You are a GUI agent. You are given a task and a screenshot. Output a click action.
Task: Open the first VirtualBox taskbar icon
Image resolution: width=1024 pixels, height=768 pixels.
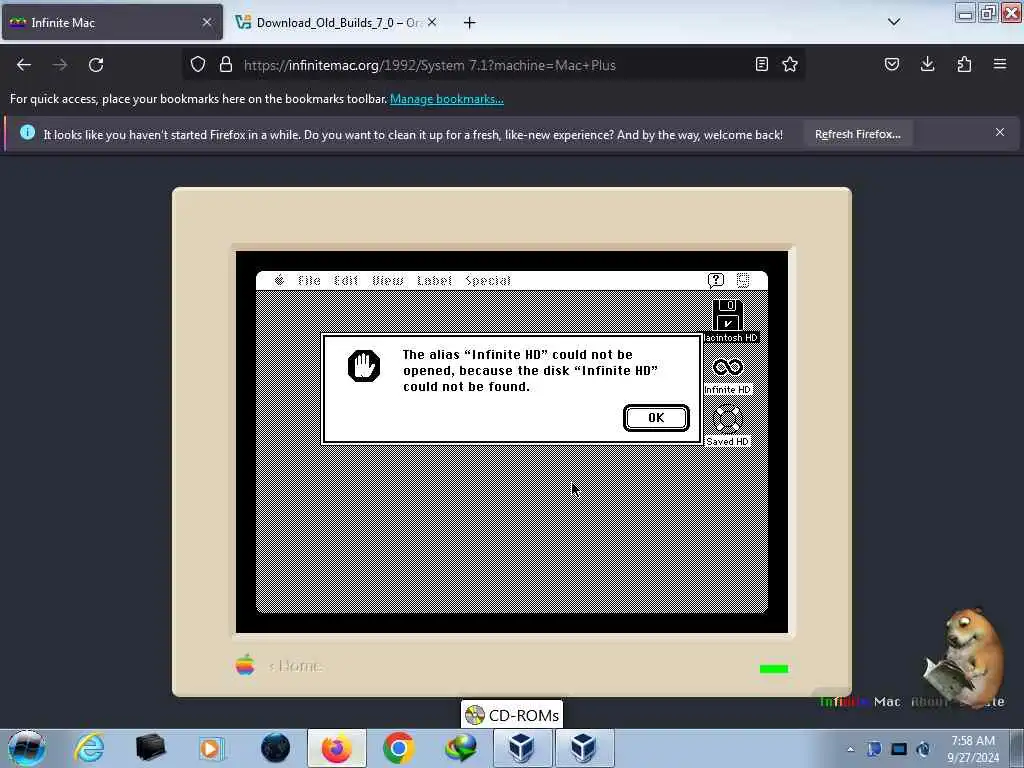point(522,748)
